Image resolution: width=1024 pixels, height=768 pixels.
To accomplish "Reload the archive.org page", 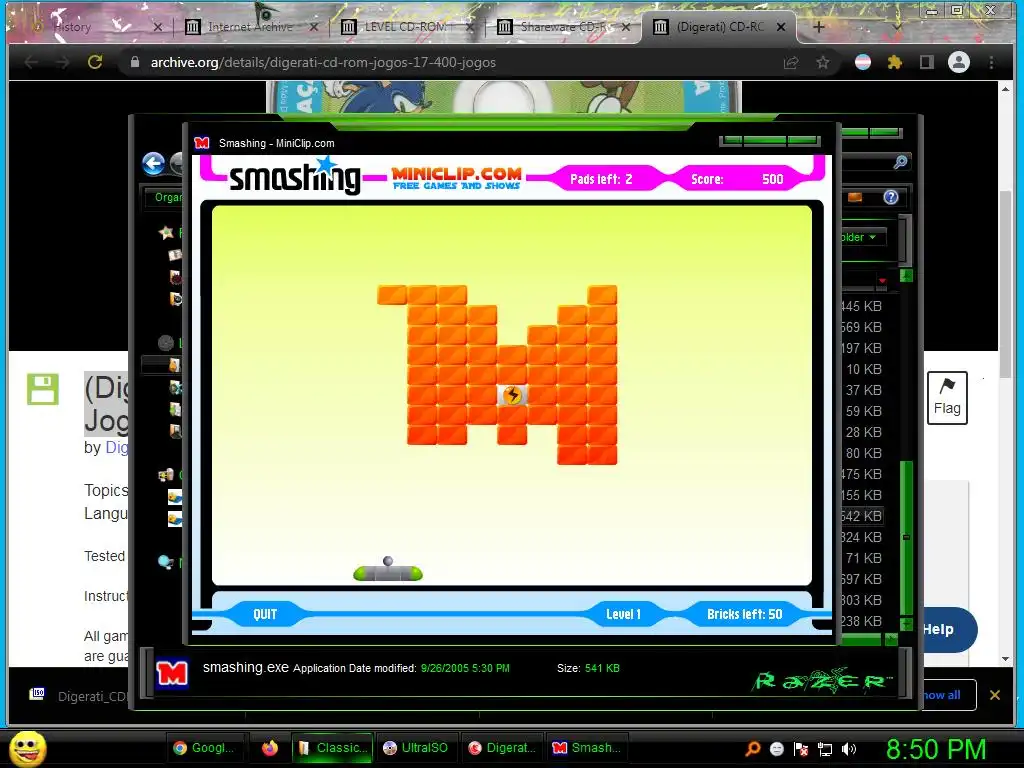I will pos(95,62).
